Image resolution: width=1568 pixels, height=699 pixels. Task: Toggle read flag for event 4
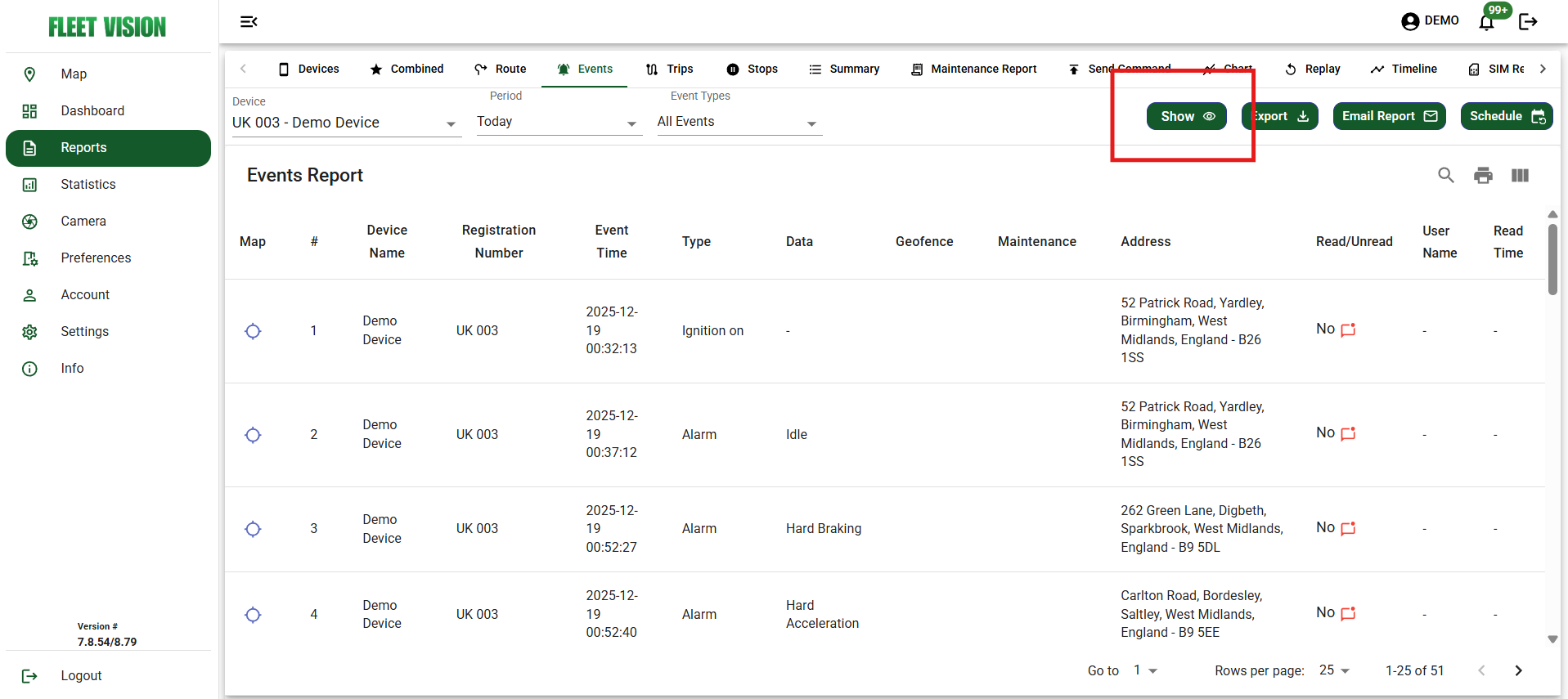1348,613
